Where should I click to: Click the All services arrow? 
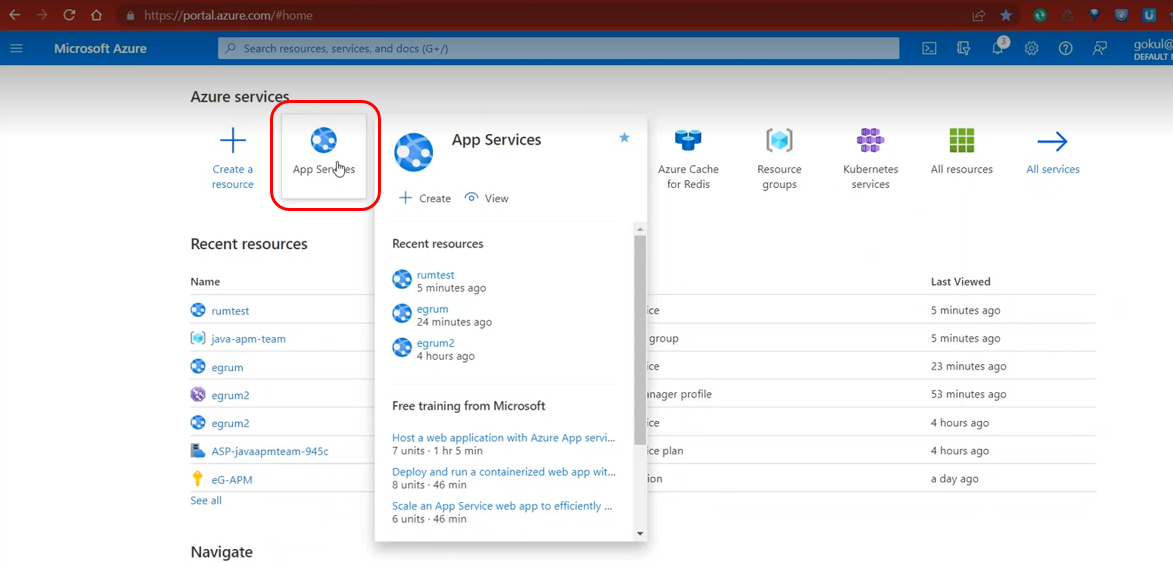[x=1053, y=141]
